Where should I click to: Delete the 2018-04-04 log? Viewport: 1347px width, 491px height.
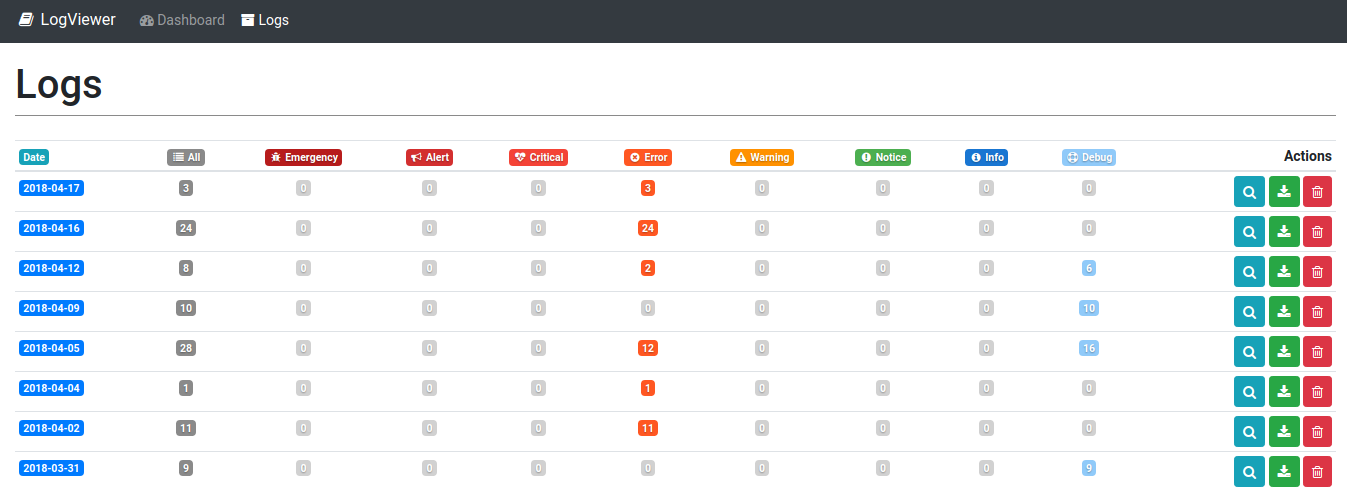coord(1318,392)
